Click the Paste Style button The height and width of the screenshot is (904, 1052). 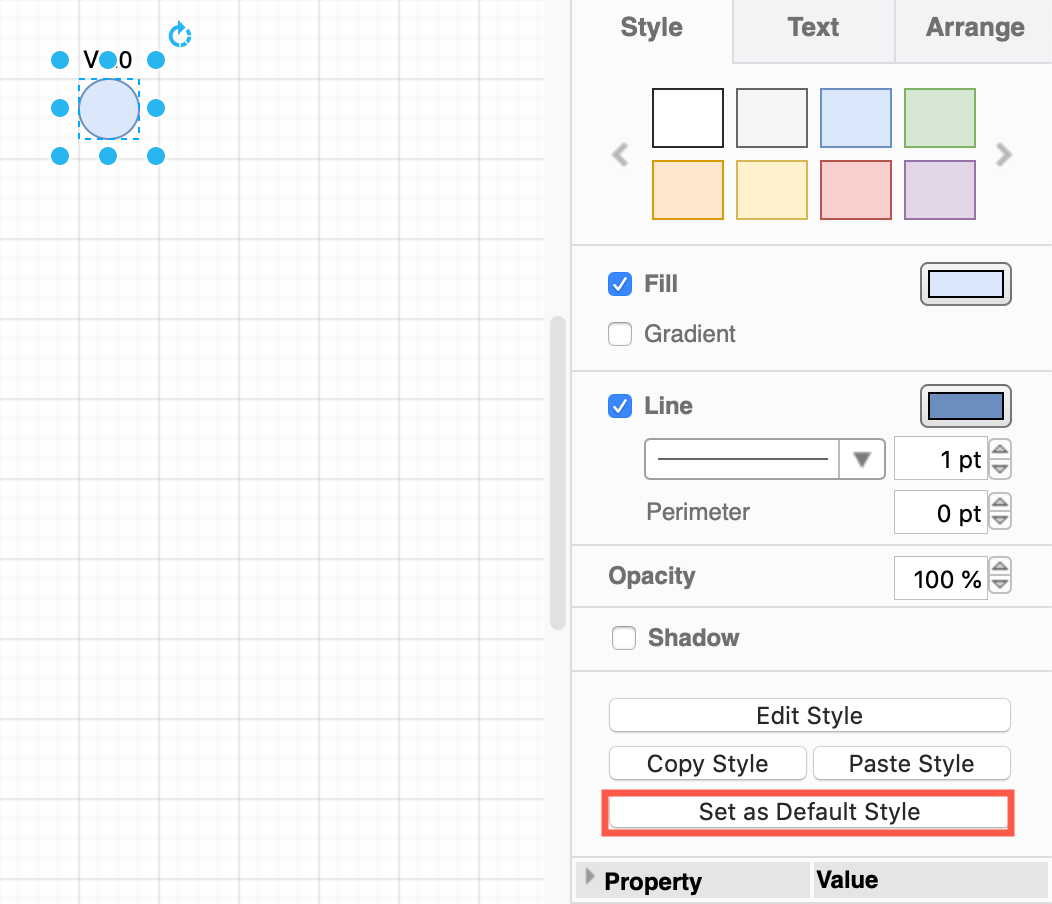[x=911, y=763]
